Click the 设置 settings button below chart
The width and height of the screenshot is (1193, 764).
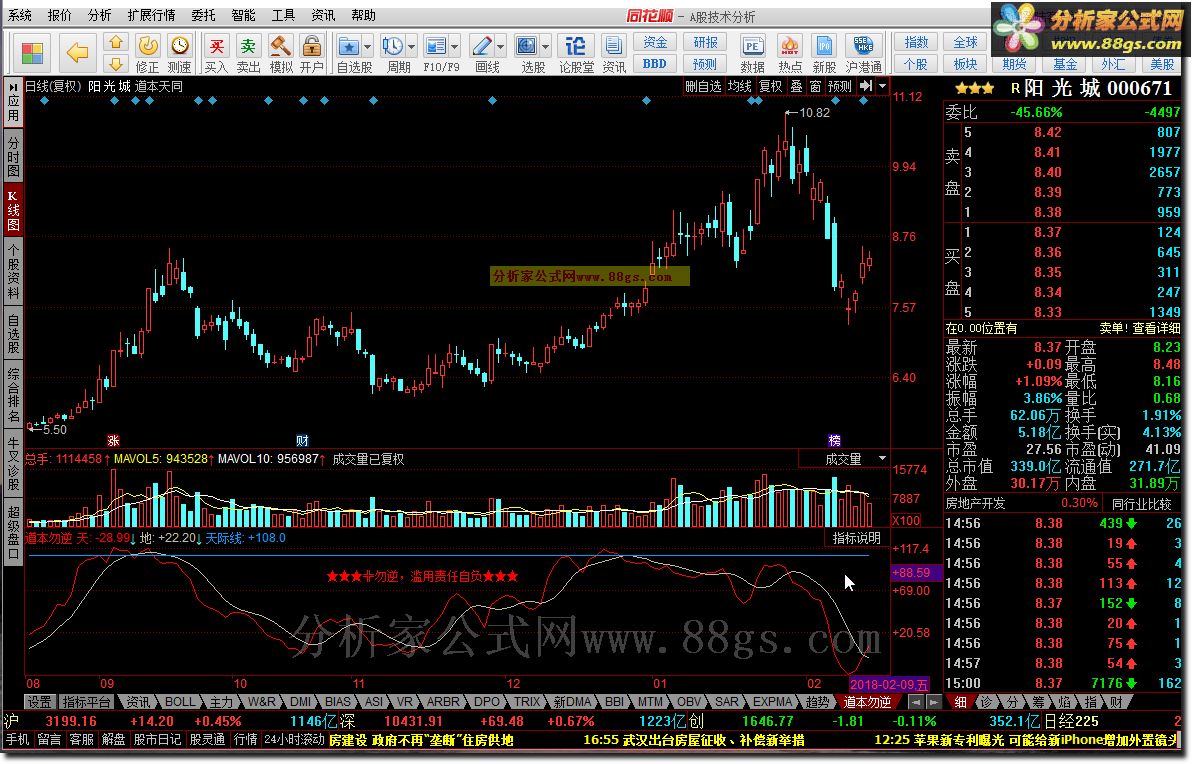click(40, 702)
